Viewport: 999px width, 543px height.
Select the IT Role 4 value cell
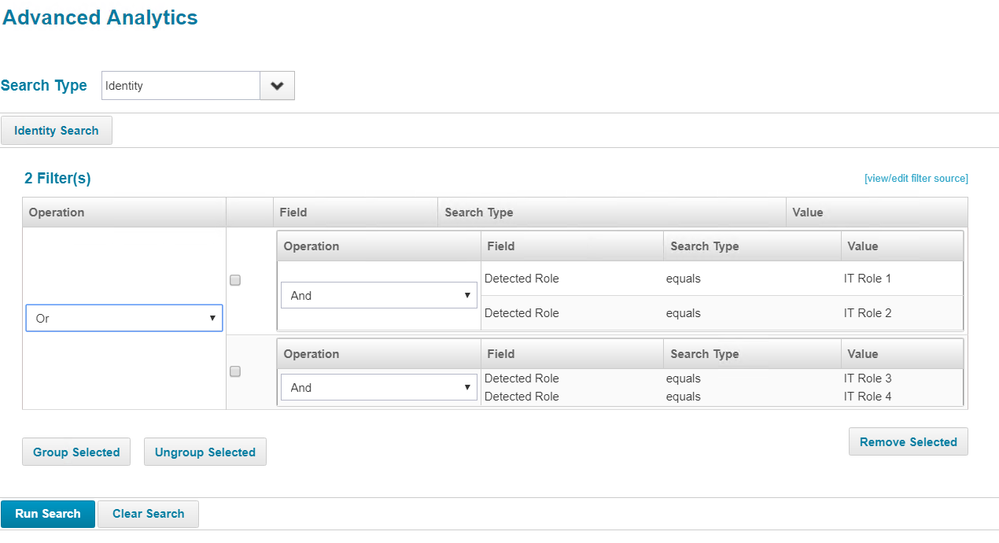pyautogui.click(x=867, y=397)
